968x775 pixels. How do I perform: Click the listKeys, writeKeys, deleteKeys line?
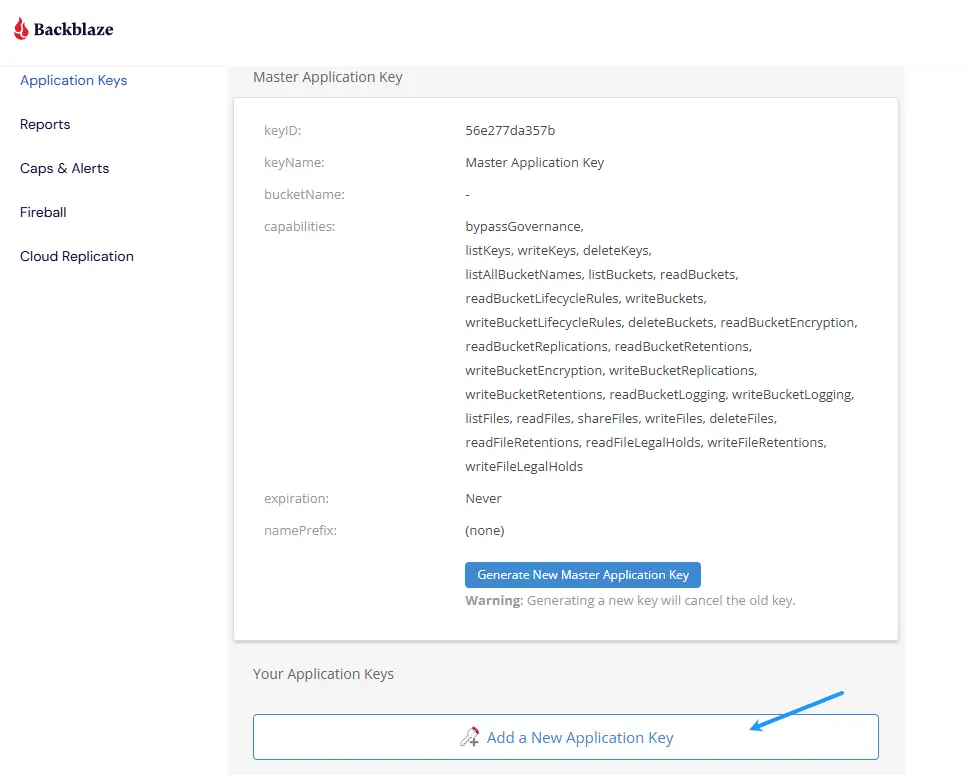pyautogui.click(x=559, y=250)
